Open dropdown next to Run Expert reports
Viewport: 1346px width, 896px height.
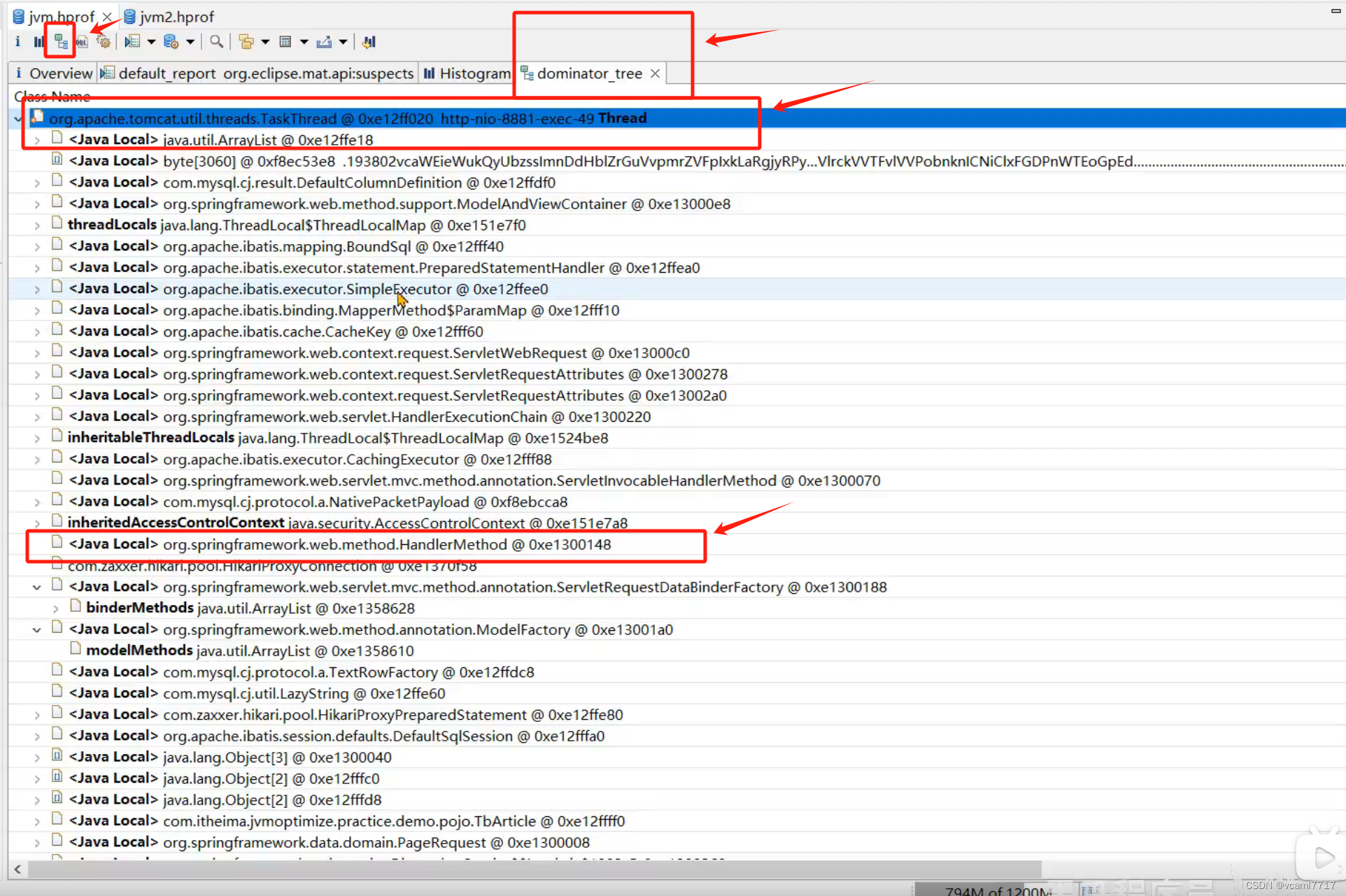(x=151, y=42)
